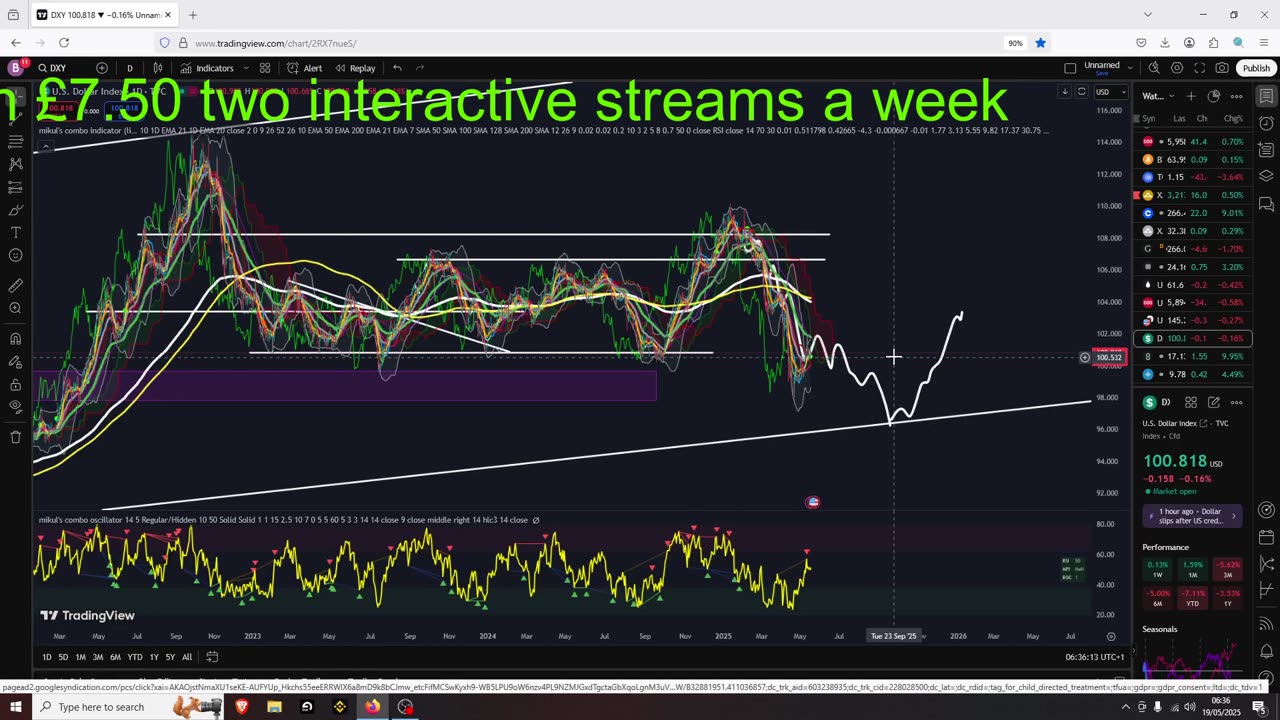
Task: Take a chart snapshot with camera icon
Action: tap(1222, 68)
